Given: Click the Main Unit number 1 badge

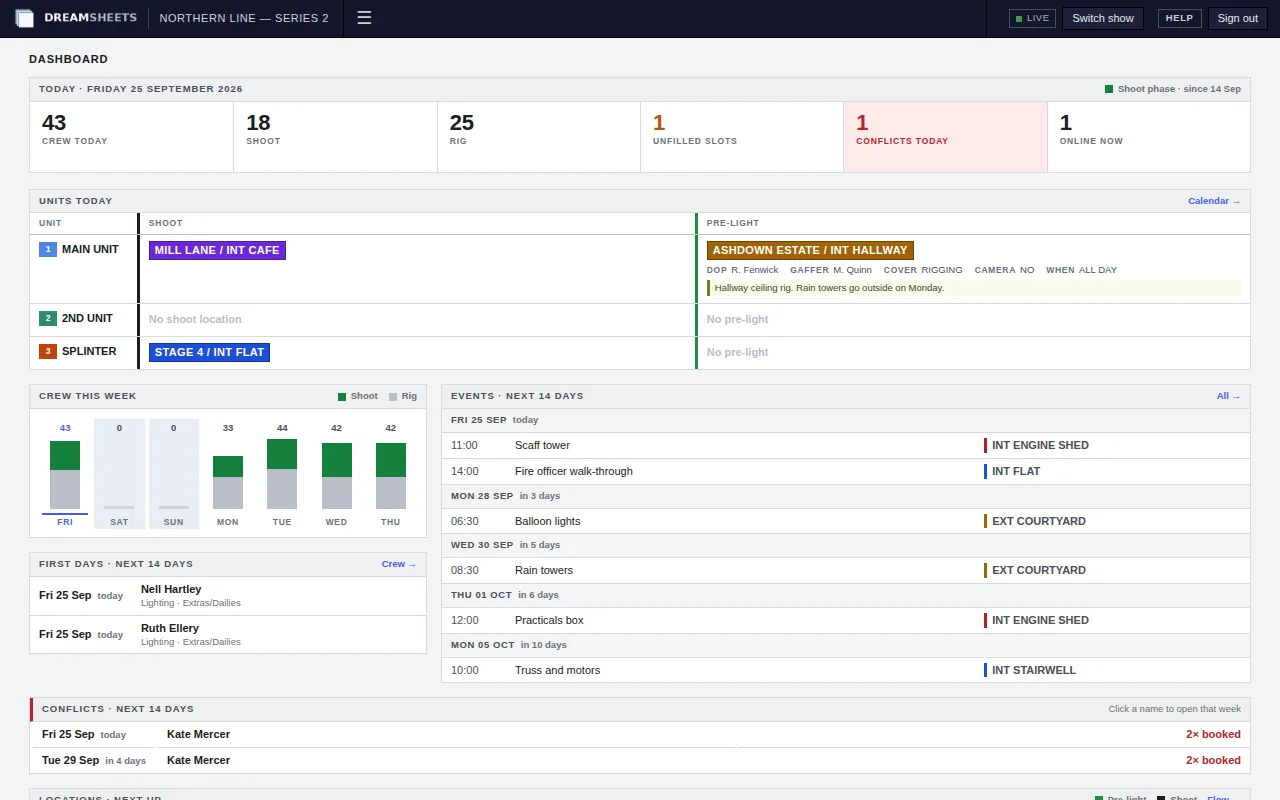Looking at the screenshot, I should [48, 250].
